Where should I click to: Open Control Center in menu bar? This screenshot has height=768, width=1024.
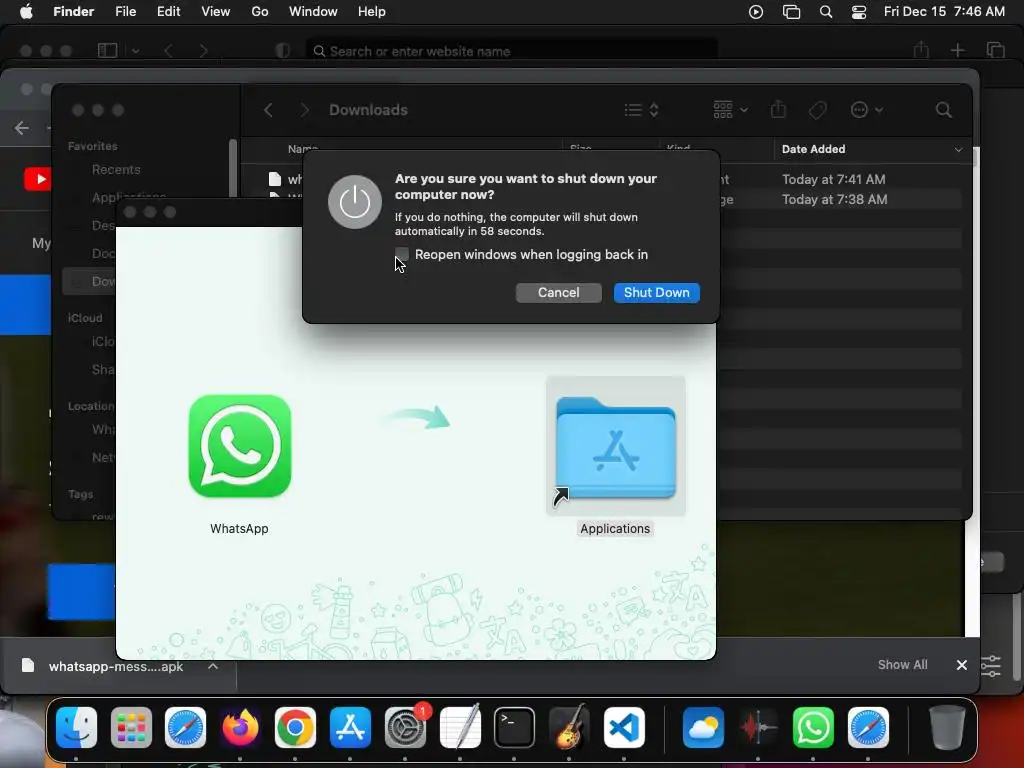click(x=859, y=12)
